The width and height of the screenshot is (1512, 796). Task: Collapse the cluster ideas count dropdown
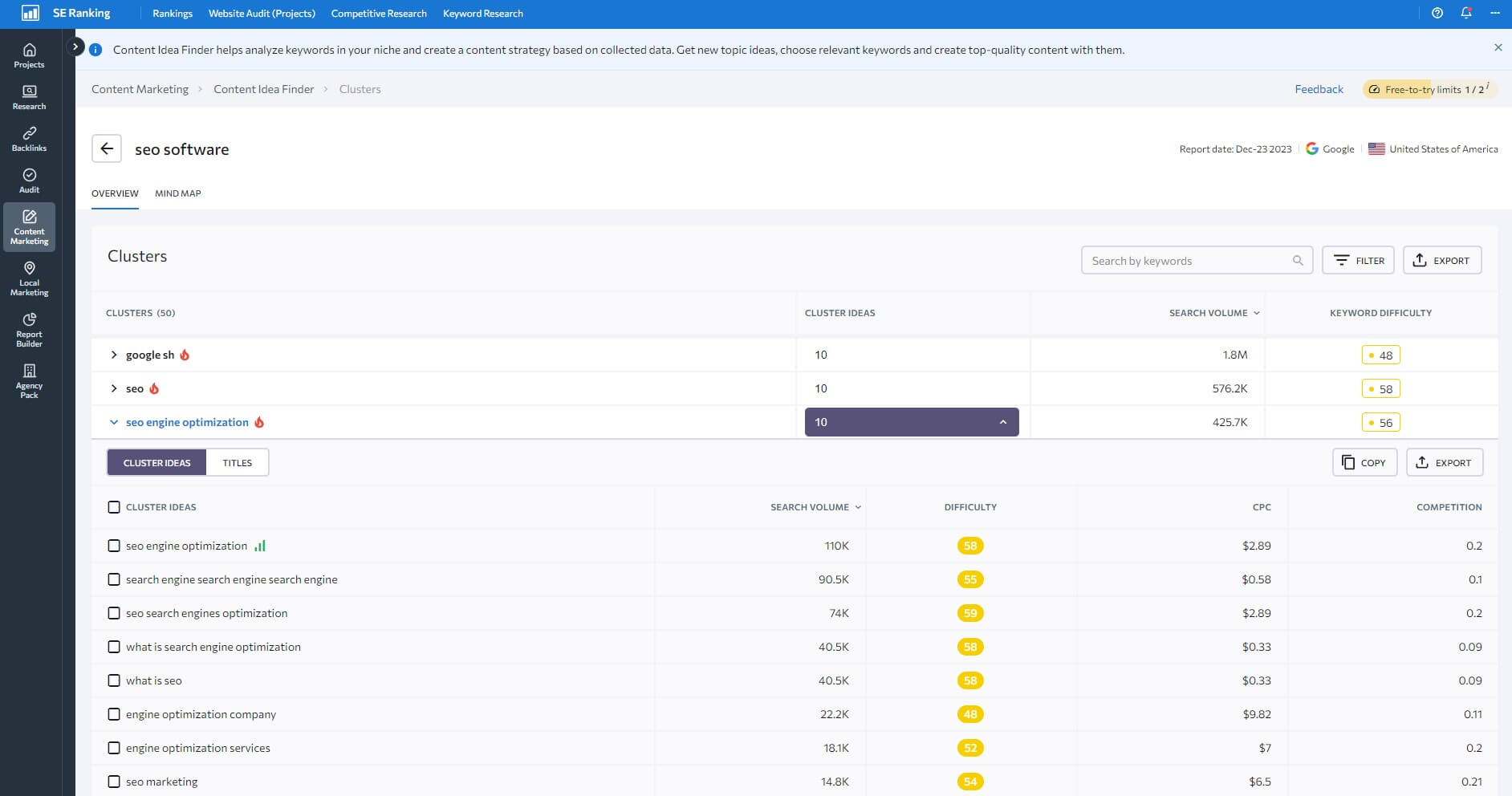tap(912, 422)
